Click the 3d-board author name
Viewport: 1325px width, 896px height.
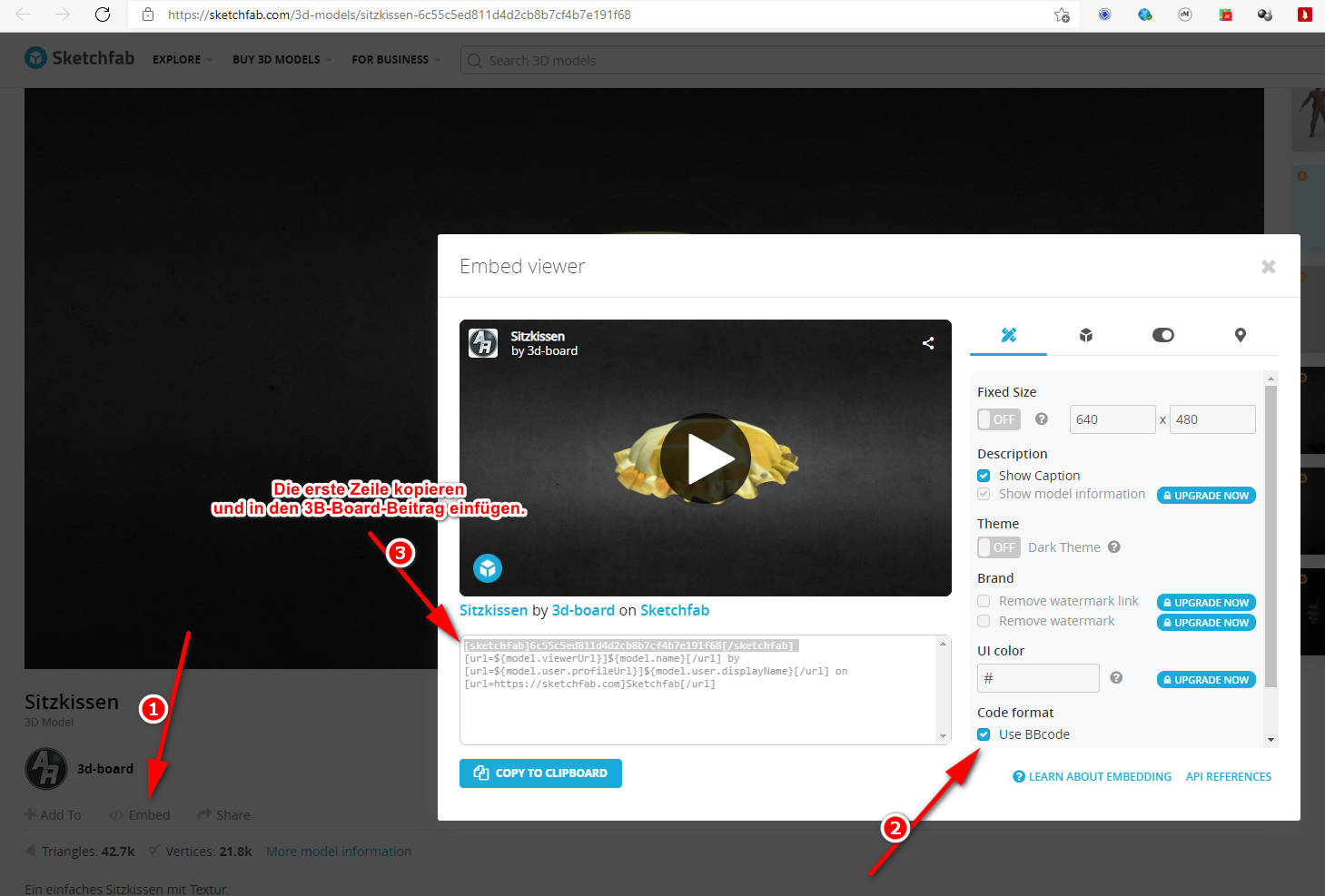point(105,769)
